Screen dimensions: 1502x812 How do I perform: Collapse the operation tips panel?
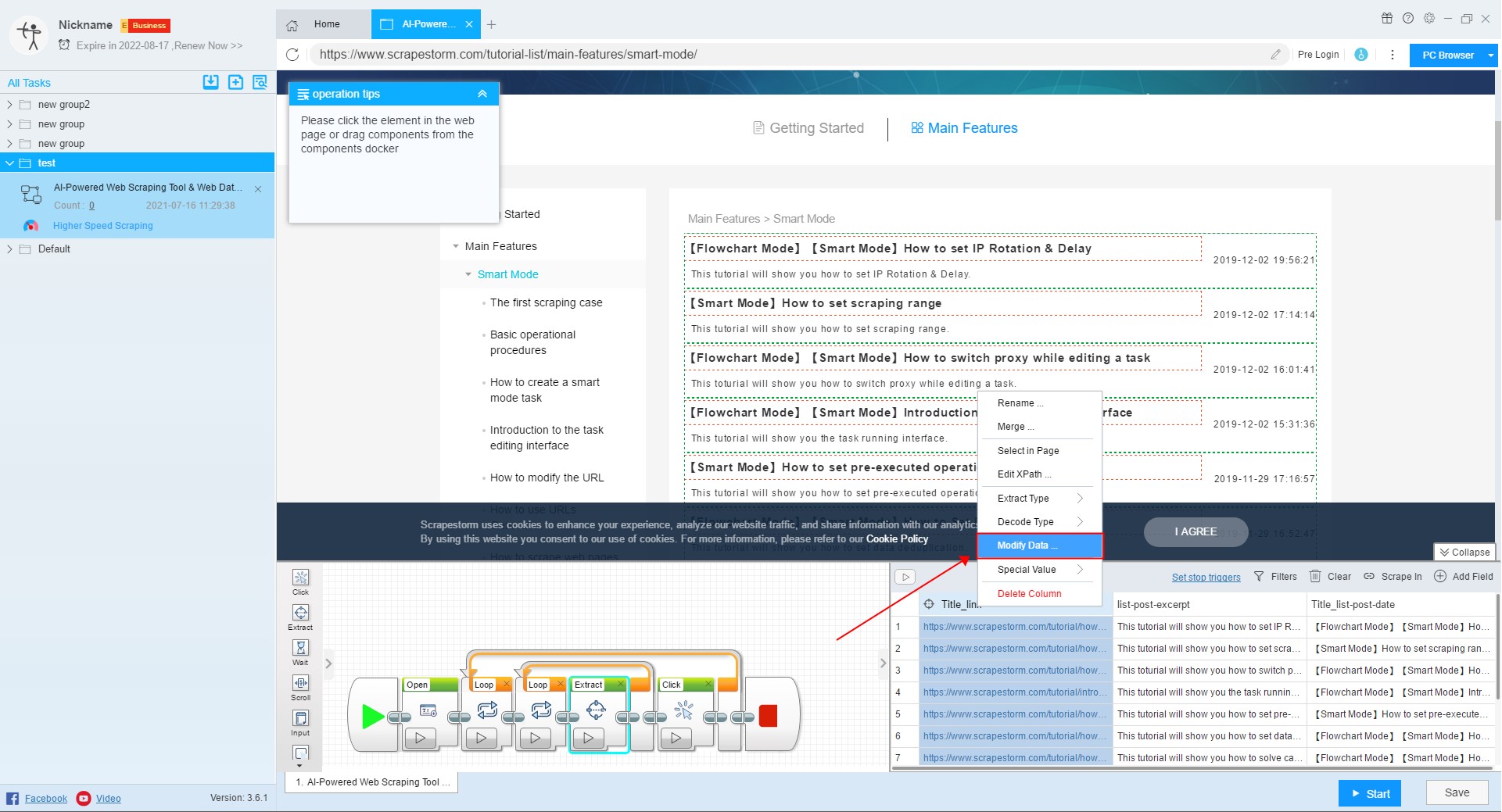click(482, 94)
